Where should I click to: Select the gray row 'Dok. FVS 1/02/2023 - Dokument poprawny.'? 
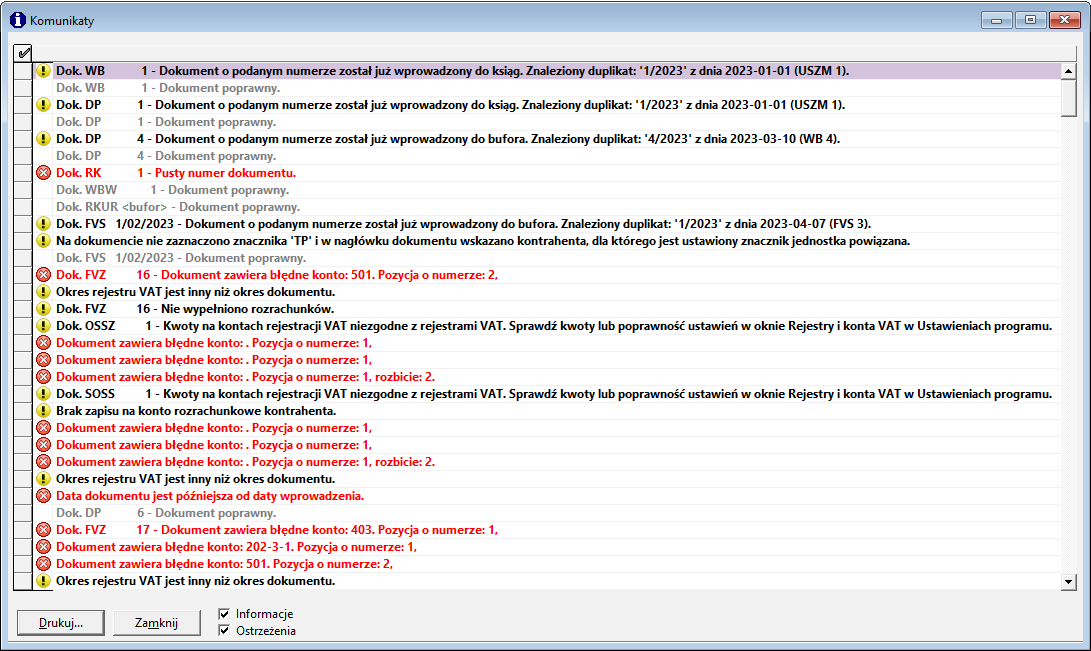point(547,258)
